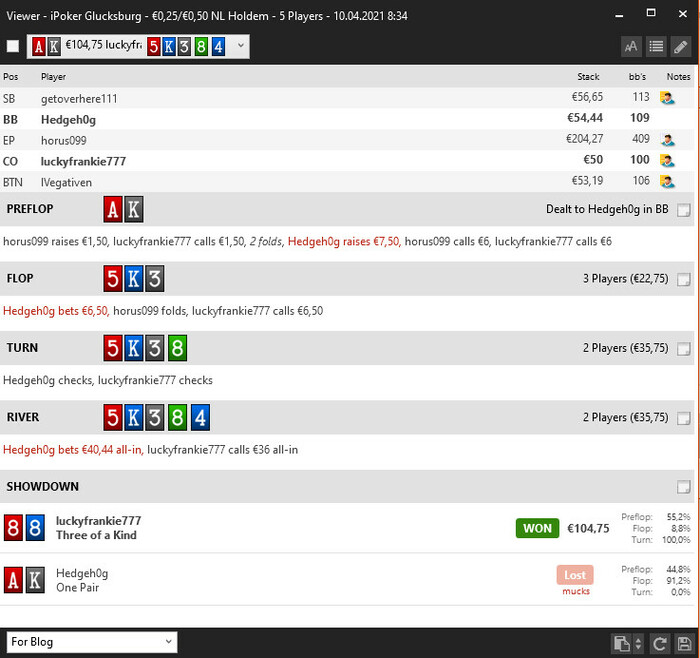Screen dimensions: 700x658
Task: Check the SHOWDOWN note box
Action: (683, 487)
